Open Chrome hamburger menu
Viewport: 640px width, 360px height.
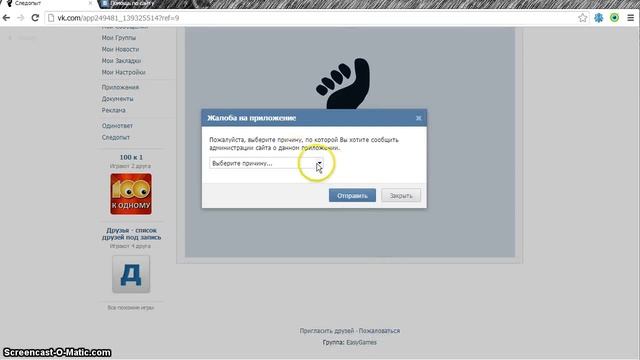[631, 18]
